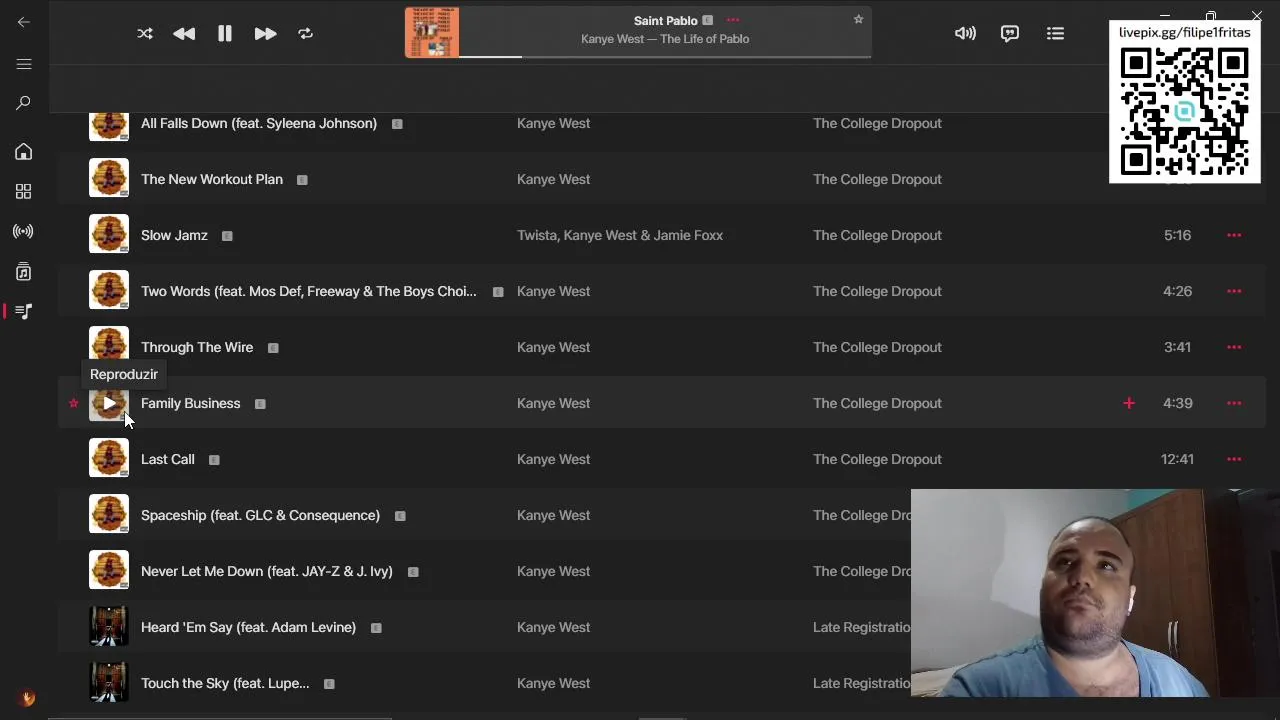Open the Twista, Kanye West & Jamie Foxx artist link
Viewport: 1280px width, 720px height.
(620, 235)
